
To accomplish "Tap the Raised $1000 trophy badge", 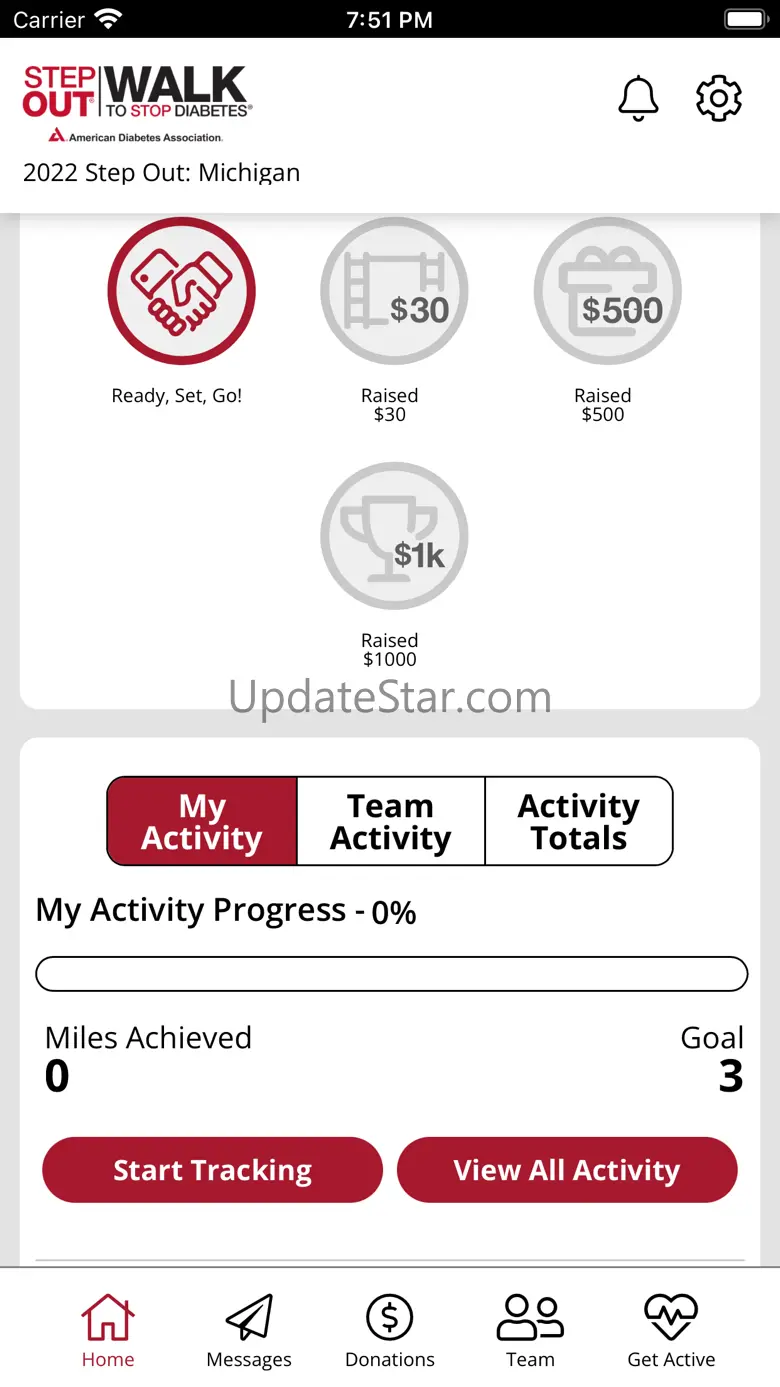I will click(394, 536).
